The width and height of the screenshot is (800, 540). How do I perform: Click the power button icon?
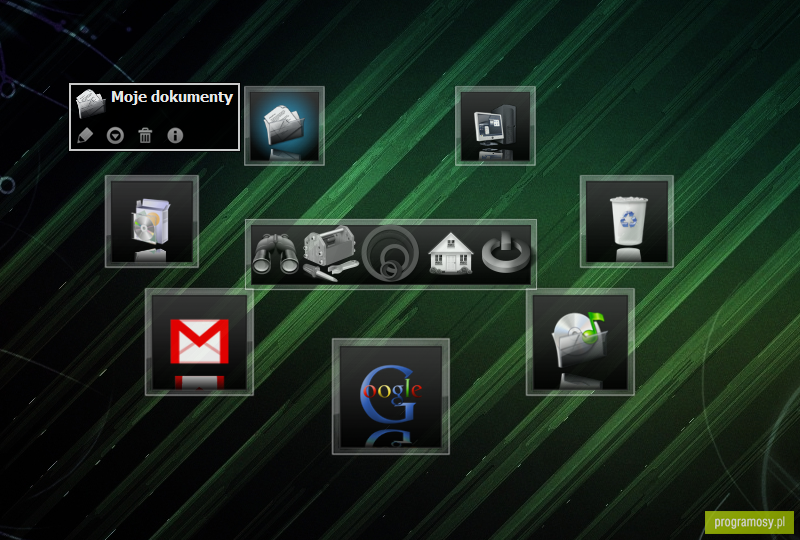click(x=506, y=252)
